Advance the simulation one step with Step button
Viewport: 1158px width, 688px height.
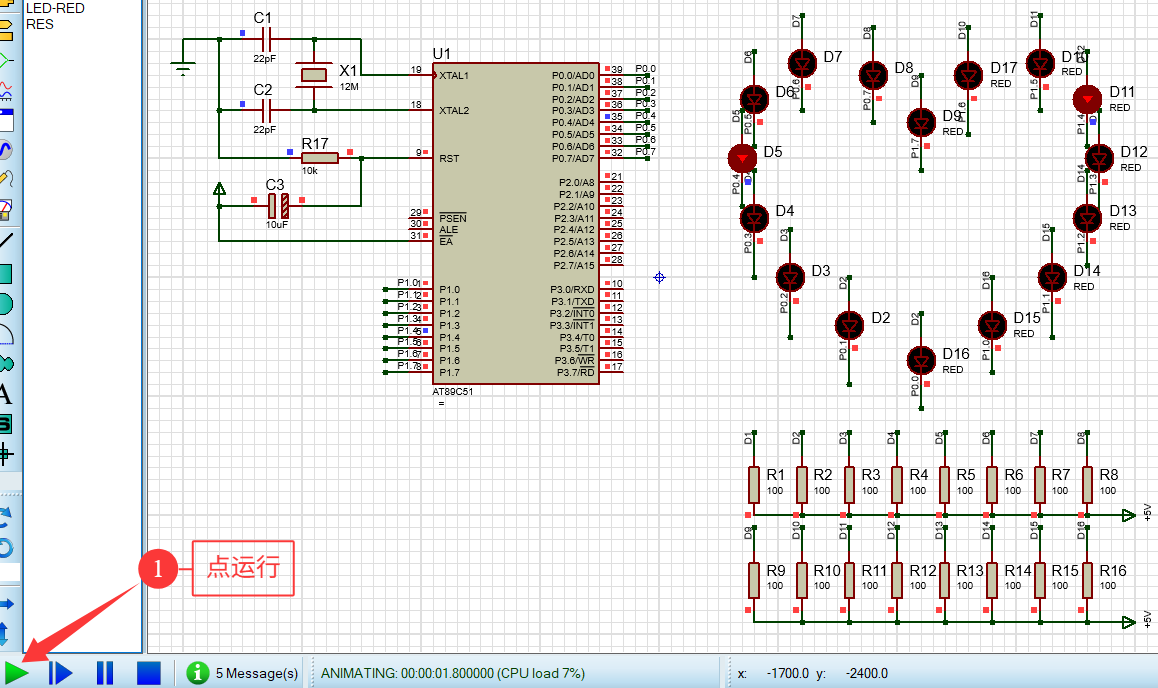[61, 673]
